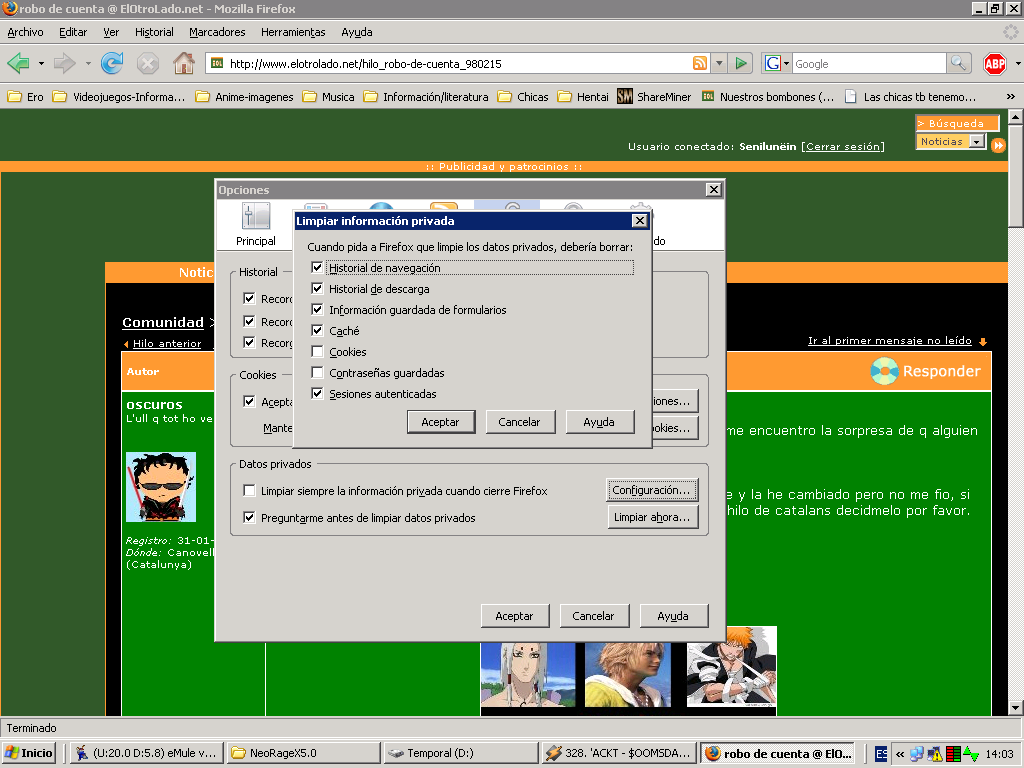Open the ShareMiner SM bookmark

tap(654, 97)
